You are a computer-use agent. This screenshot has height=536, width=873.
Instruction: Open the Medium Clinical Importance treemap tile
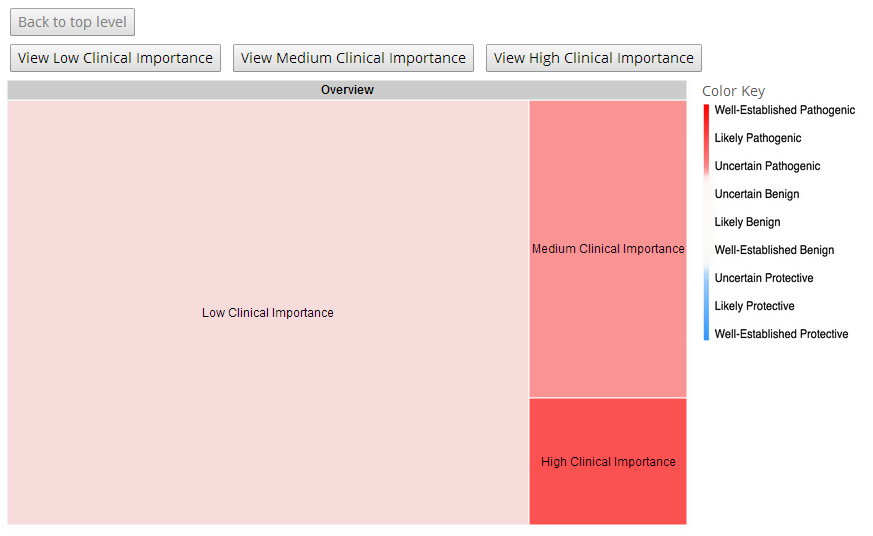[608, 249]
